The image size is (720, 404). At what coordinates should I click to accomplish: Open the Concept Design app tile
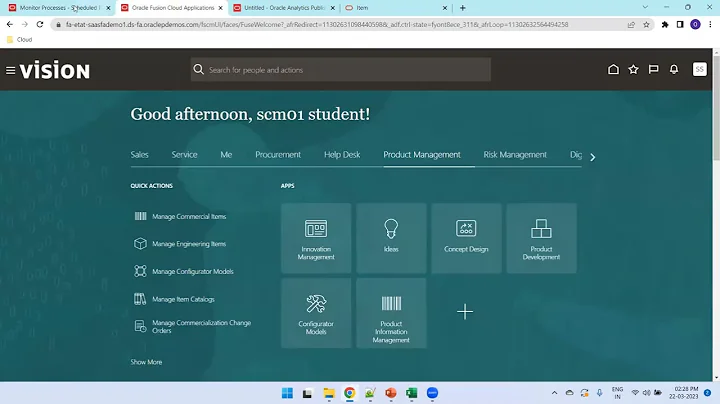tap(466, 238)
